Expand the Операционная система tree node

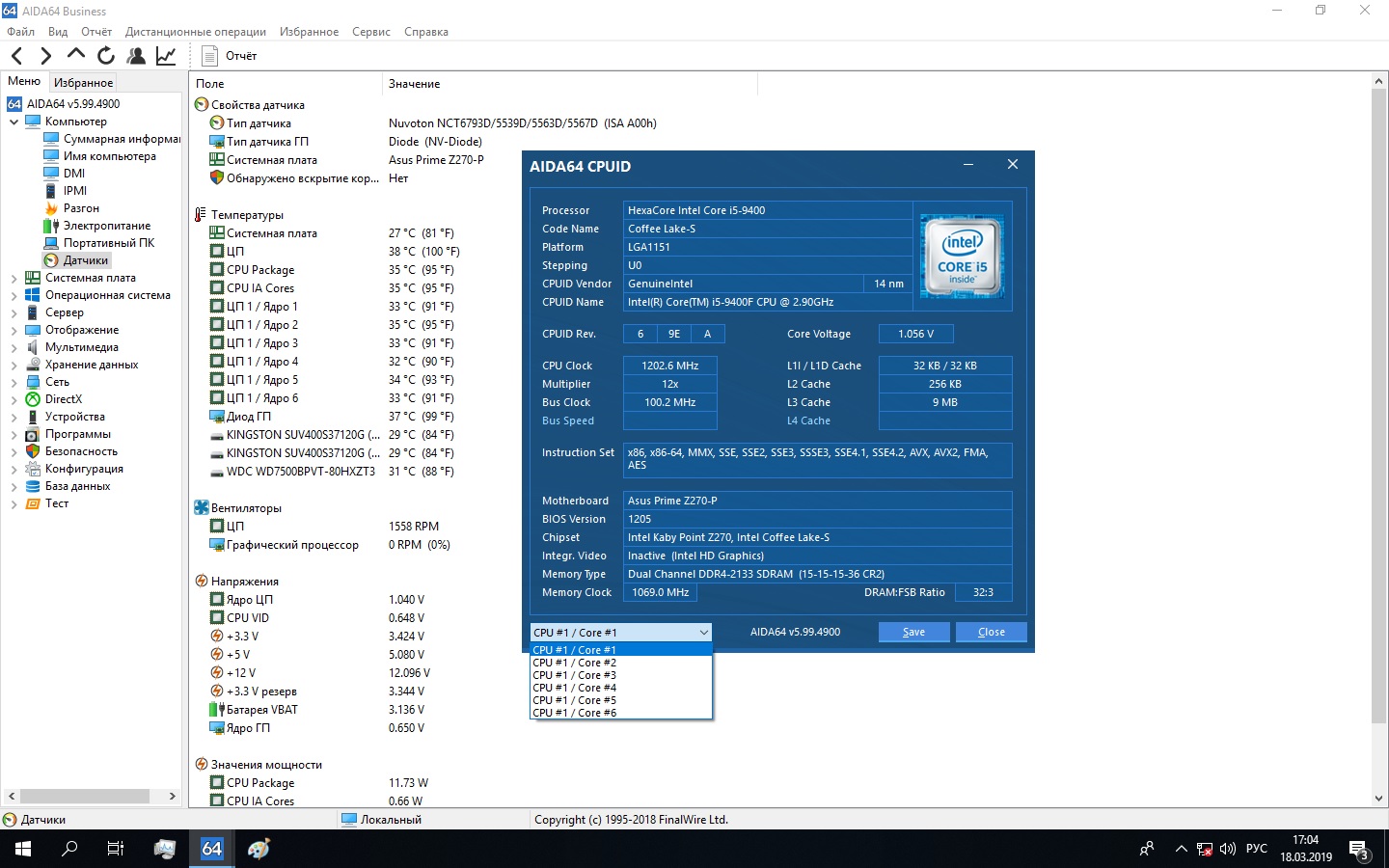tap(14, 295)
